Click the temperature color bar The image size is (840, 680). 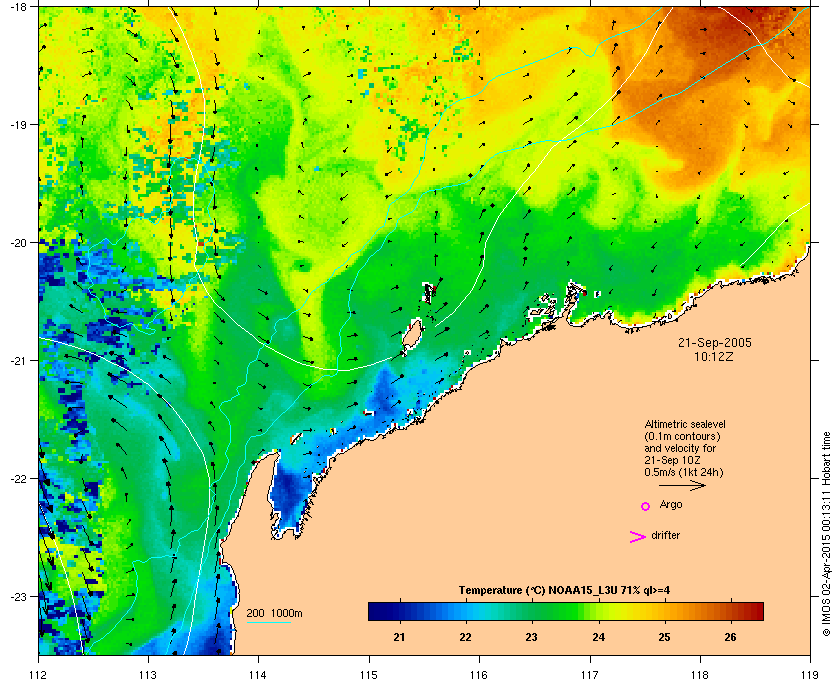[x=566, y=611]
